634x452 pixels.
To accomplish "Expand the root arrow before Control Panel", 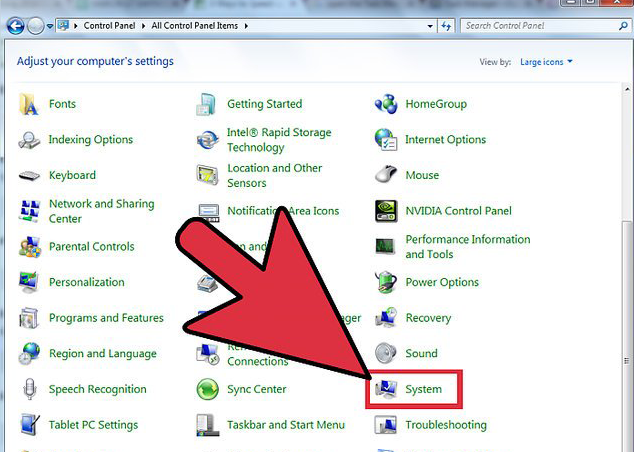I will [76, 26].
